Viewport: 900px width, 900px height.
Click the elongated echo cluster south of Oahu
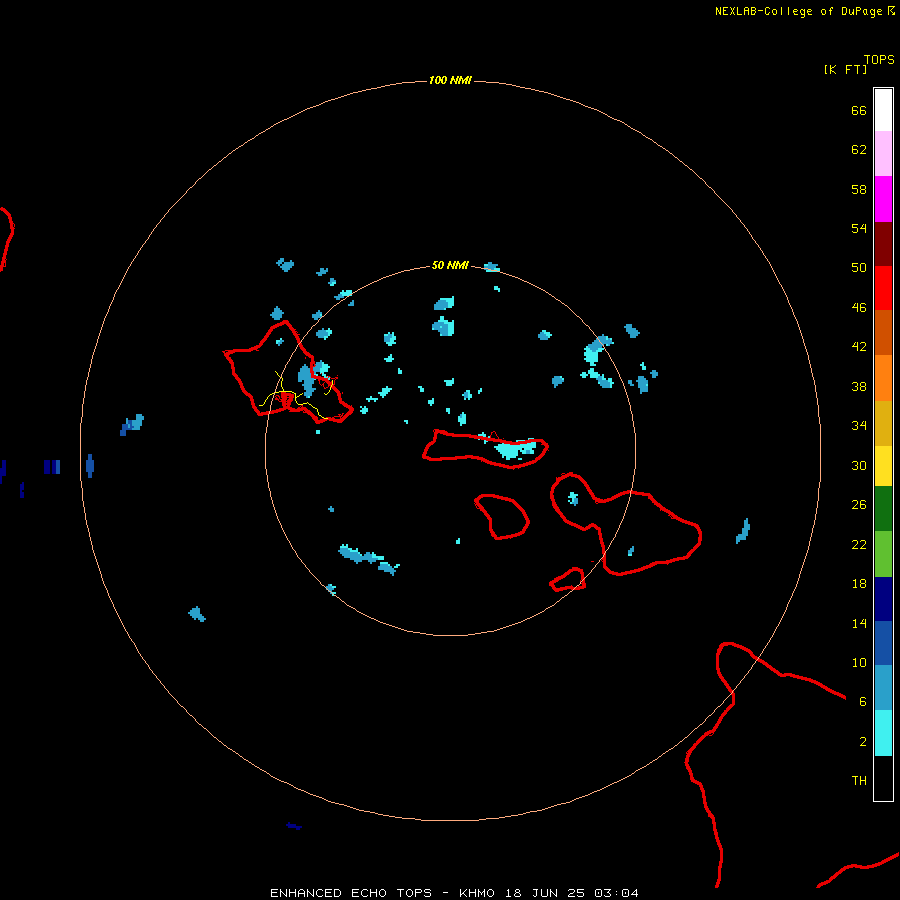(368, 558)
